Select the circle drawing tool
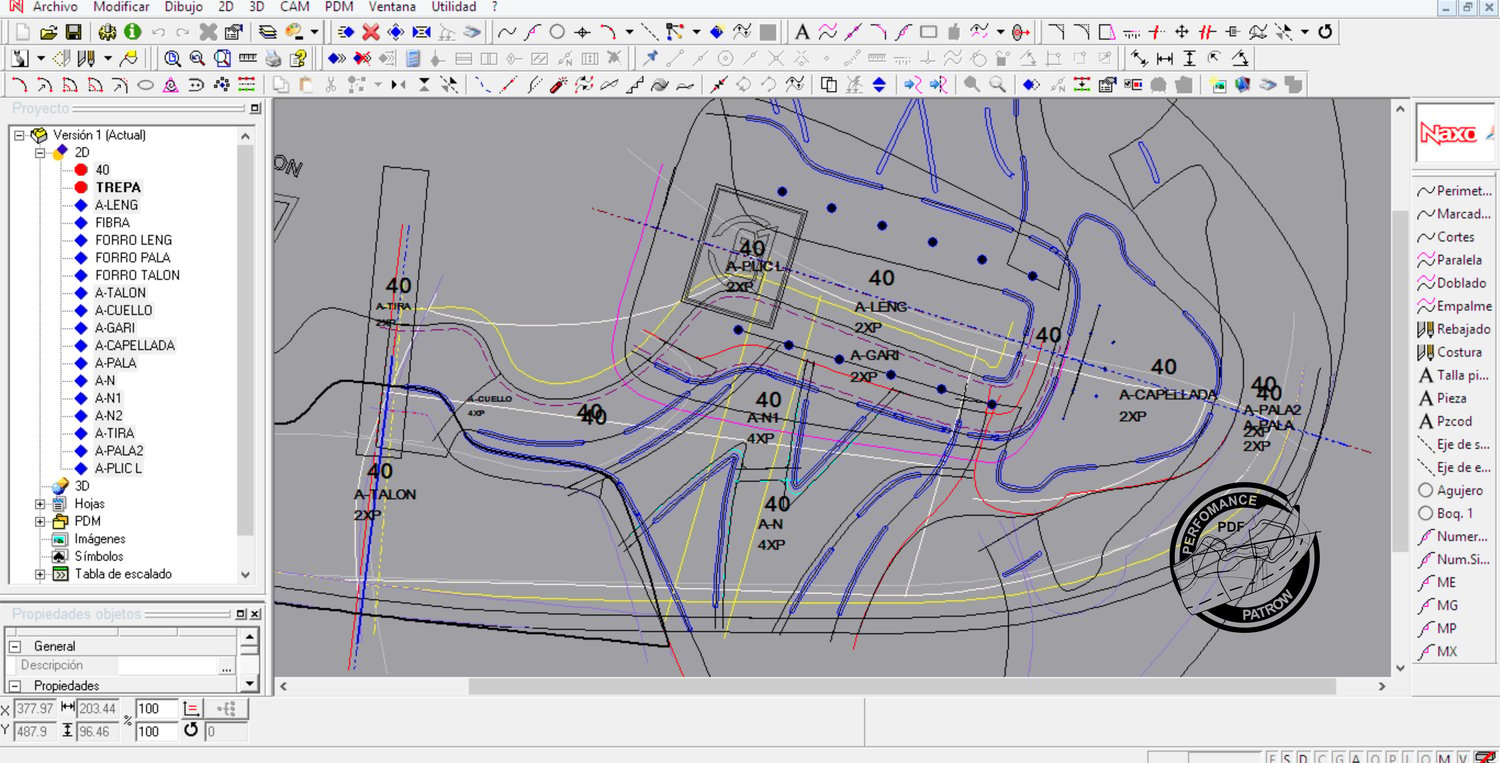Image resolution: width=1500 pixels, height=763 pixels. tap(558, 32)
